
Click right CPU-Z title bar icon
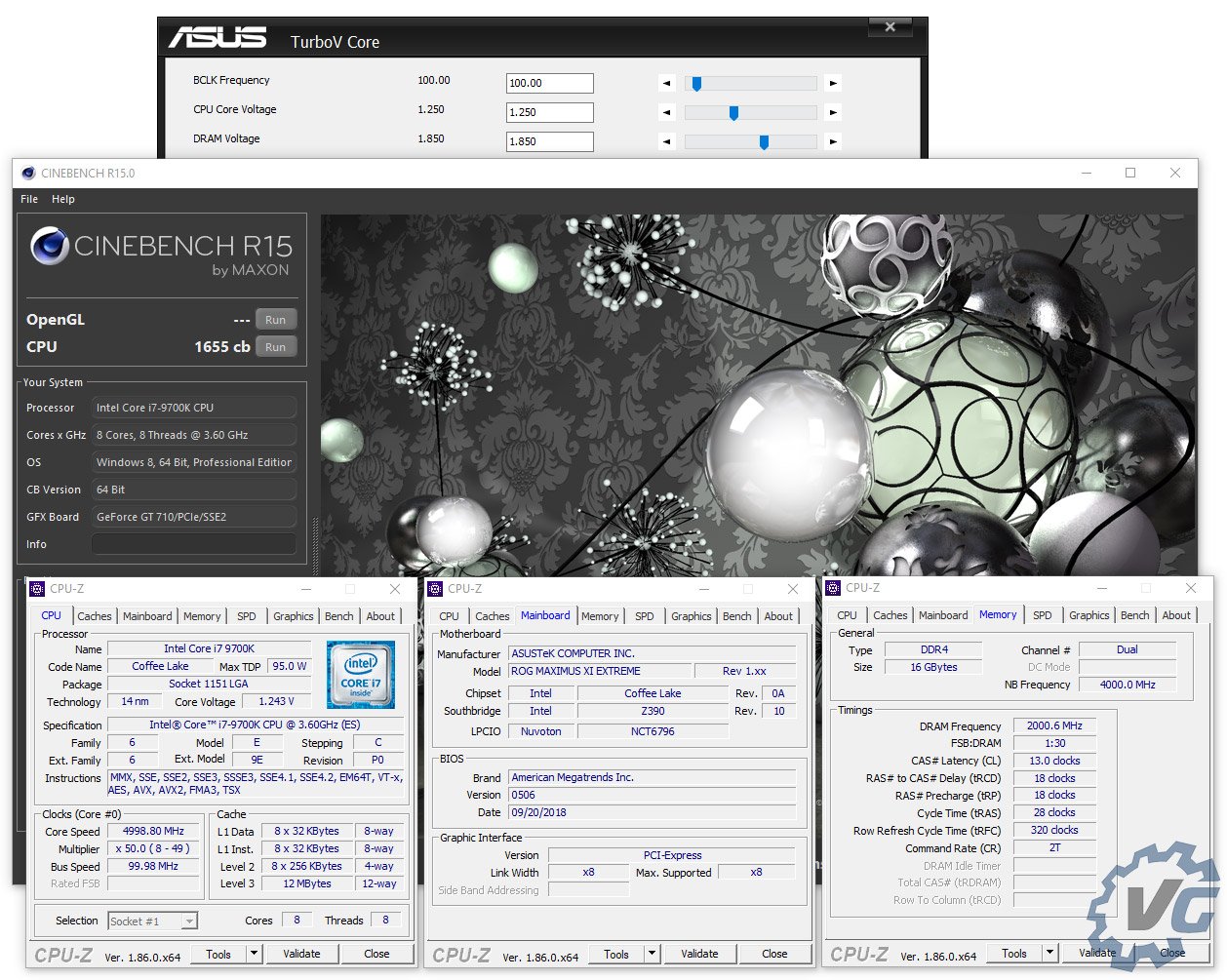[833, 588]
